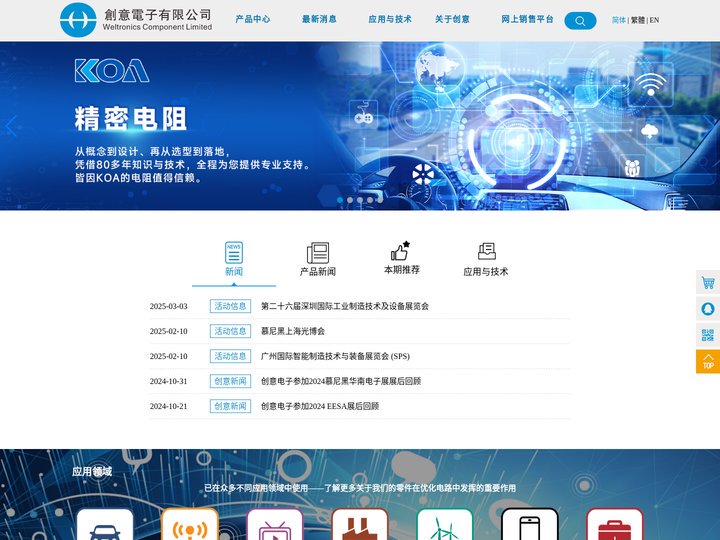This screenshot has width=720, height=540.
Task: Select the wind turbine energy icon
Action: (444, 524)
